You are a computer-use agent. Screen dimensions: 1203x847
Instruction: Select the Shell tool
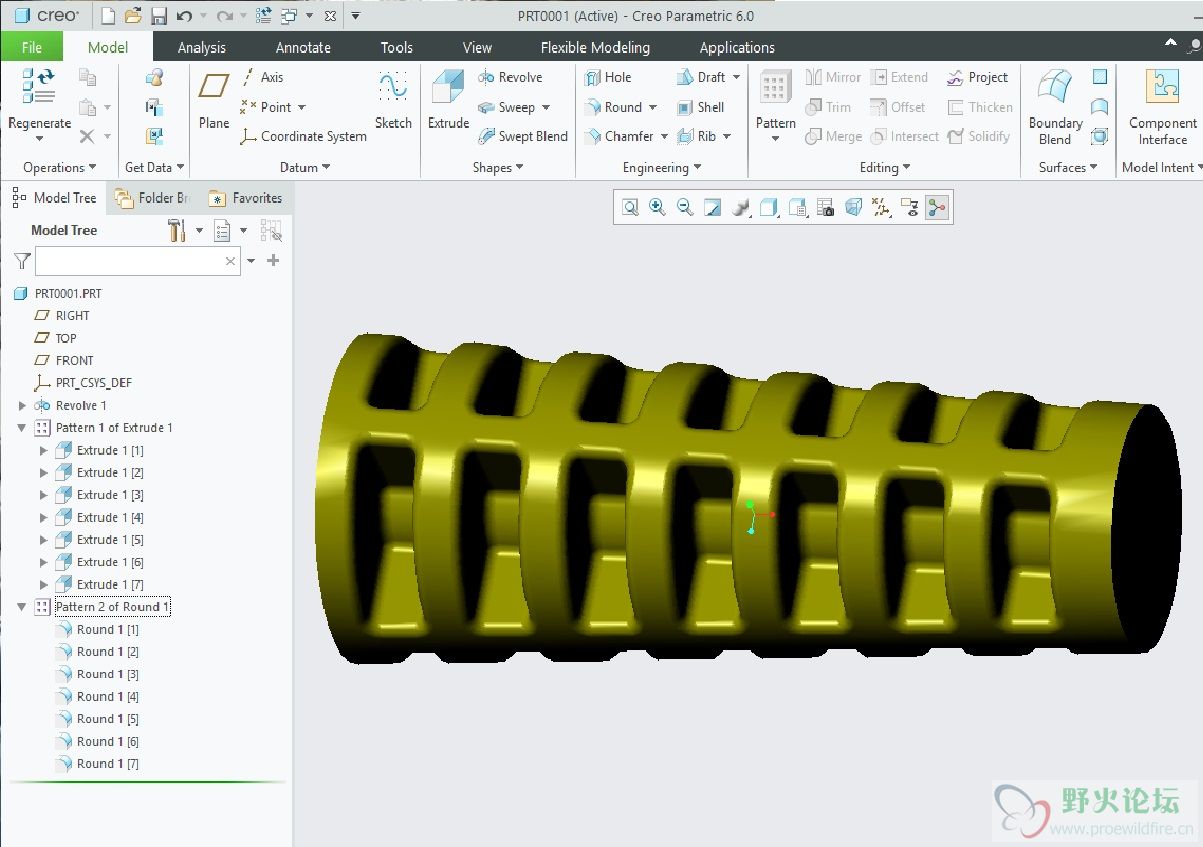coord(700,107)
